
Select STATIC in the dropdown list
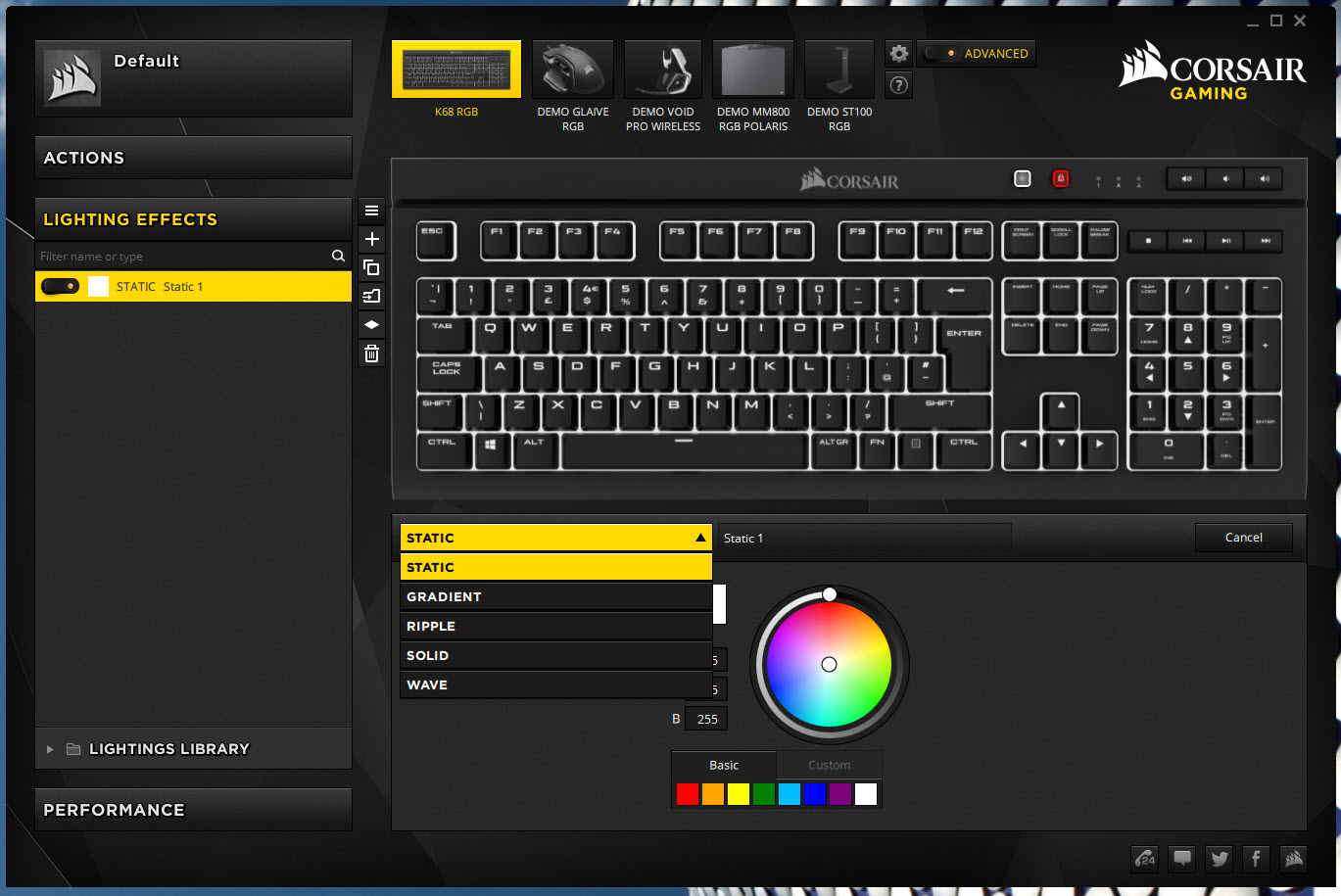click(555, 567)
